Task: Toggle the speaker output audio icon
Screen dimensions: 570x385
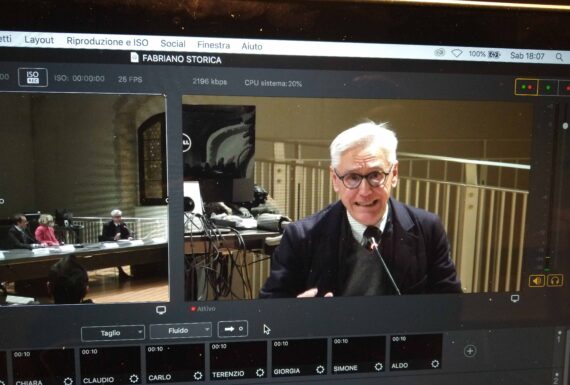Action: (x=537, y=281)
